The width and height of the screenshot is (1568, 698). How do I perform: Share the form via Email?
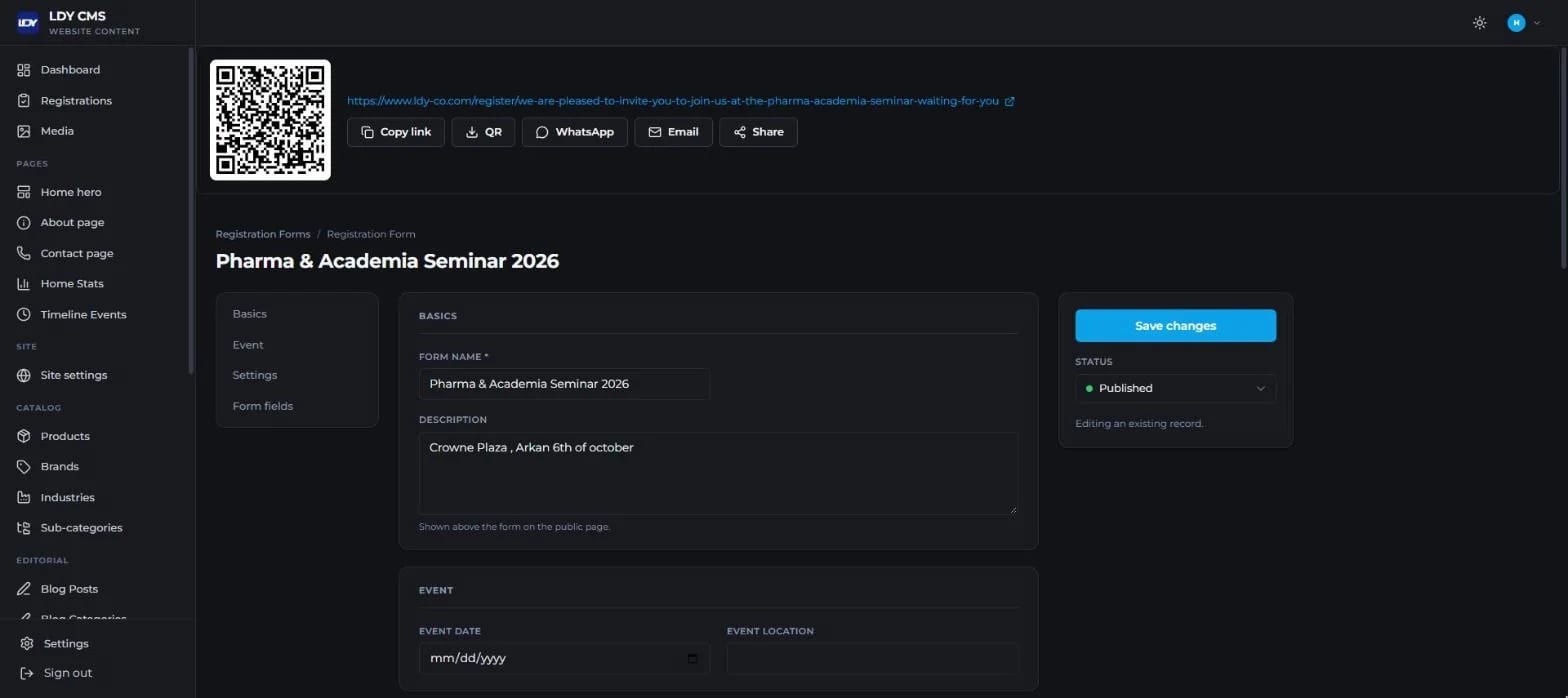(674, 132)
